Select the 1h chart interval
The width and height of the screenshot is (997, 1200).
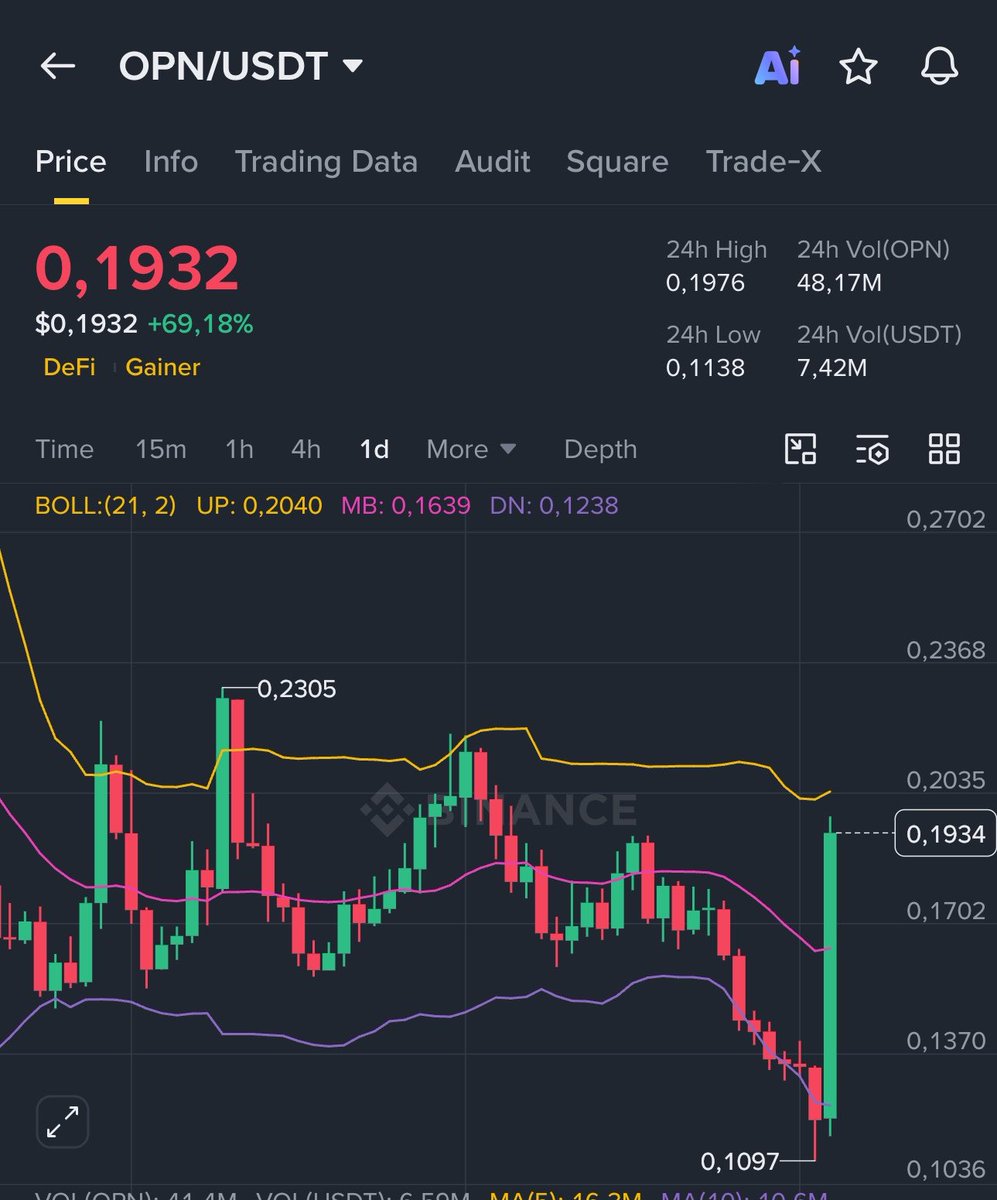pos(239,449)
